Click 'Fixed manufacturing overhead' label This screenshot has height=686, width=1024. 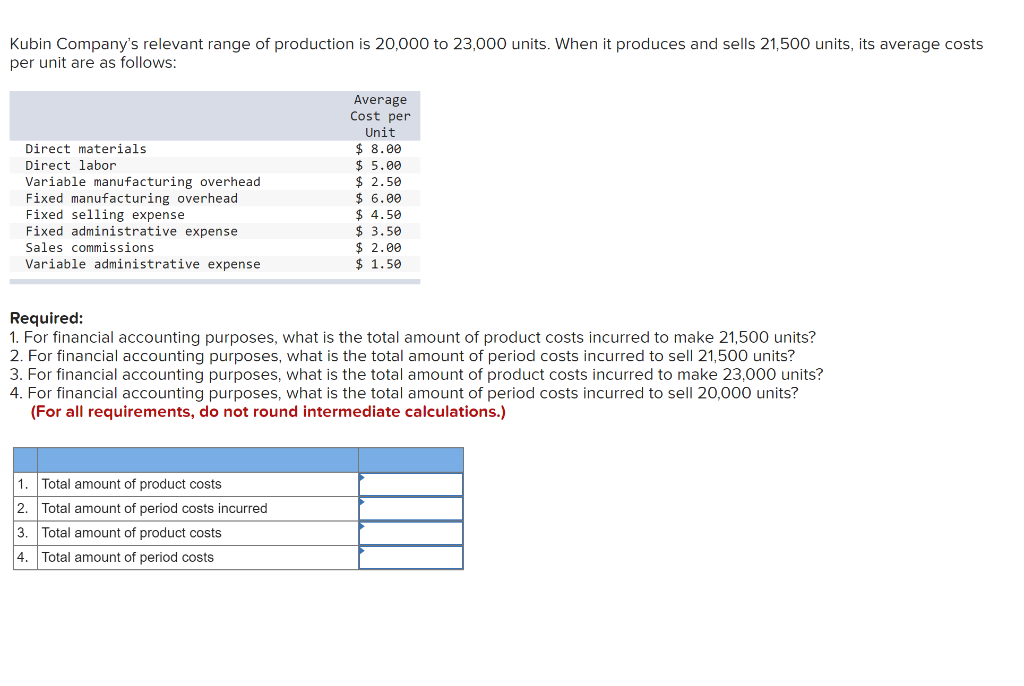131,198
